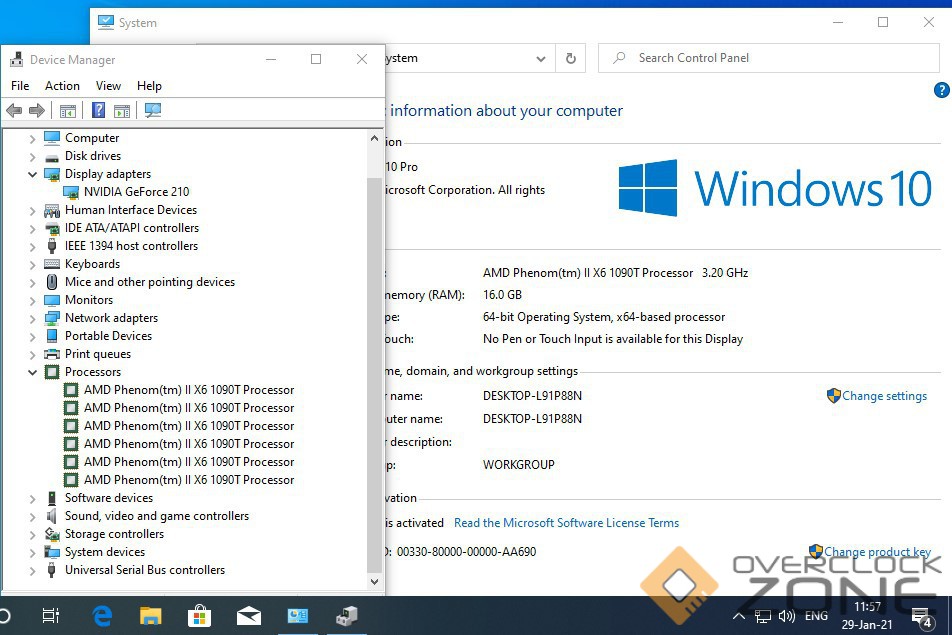This screenshot has height=635, width=952.
Task: Expand the Mice and other pointing devices node
Action: tap(33, 282)
